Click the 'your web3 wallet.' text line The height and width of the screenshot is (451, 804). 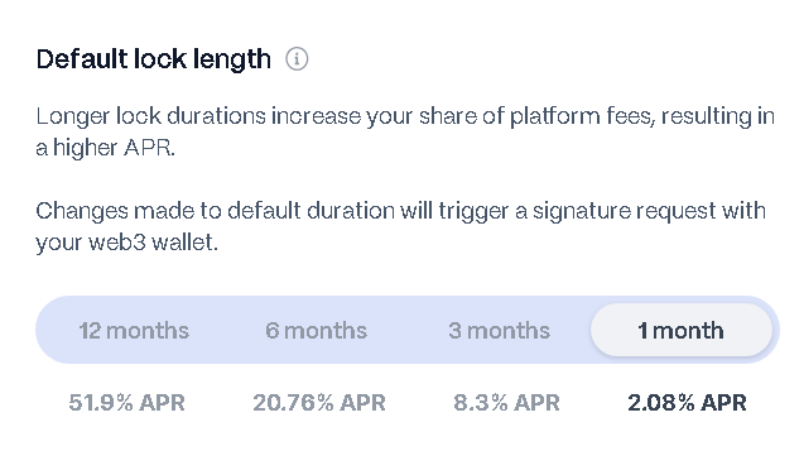tap(126, 241)
